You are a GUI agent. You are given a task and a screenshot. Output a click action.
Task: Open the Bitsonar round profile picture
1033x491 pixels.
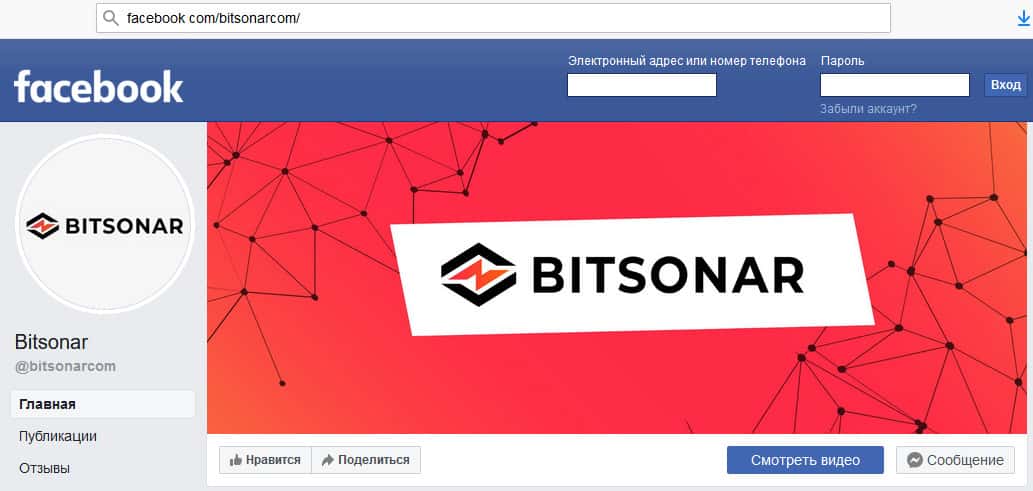105,224
